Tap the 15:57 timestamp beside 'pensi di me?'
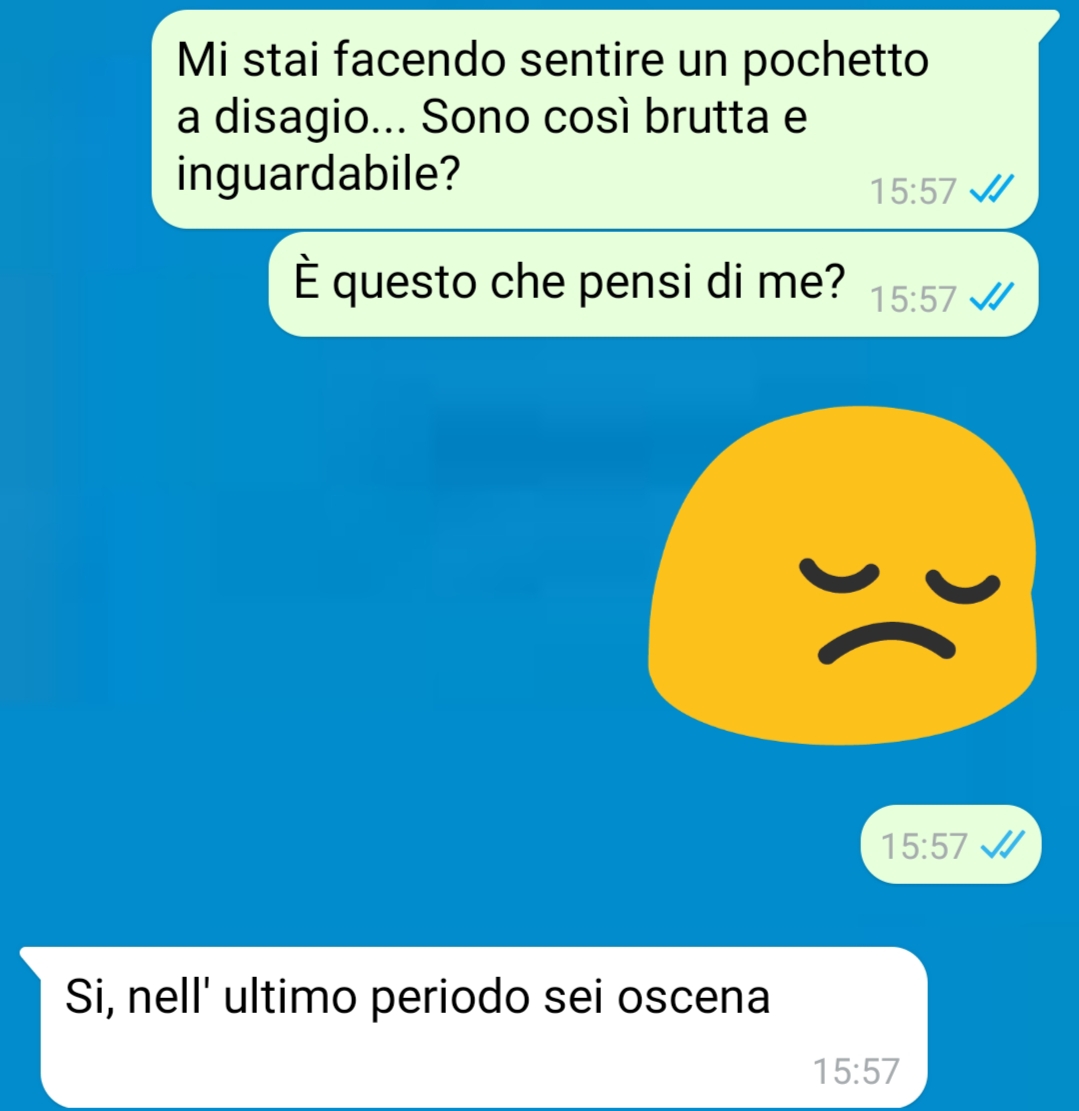1079x1111 pixels. [x=913, y=299]
